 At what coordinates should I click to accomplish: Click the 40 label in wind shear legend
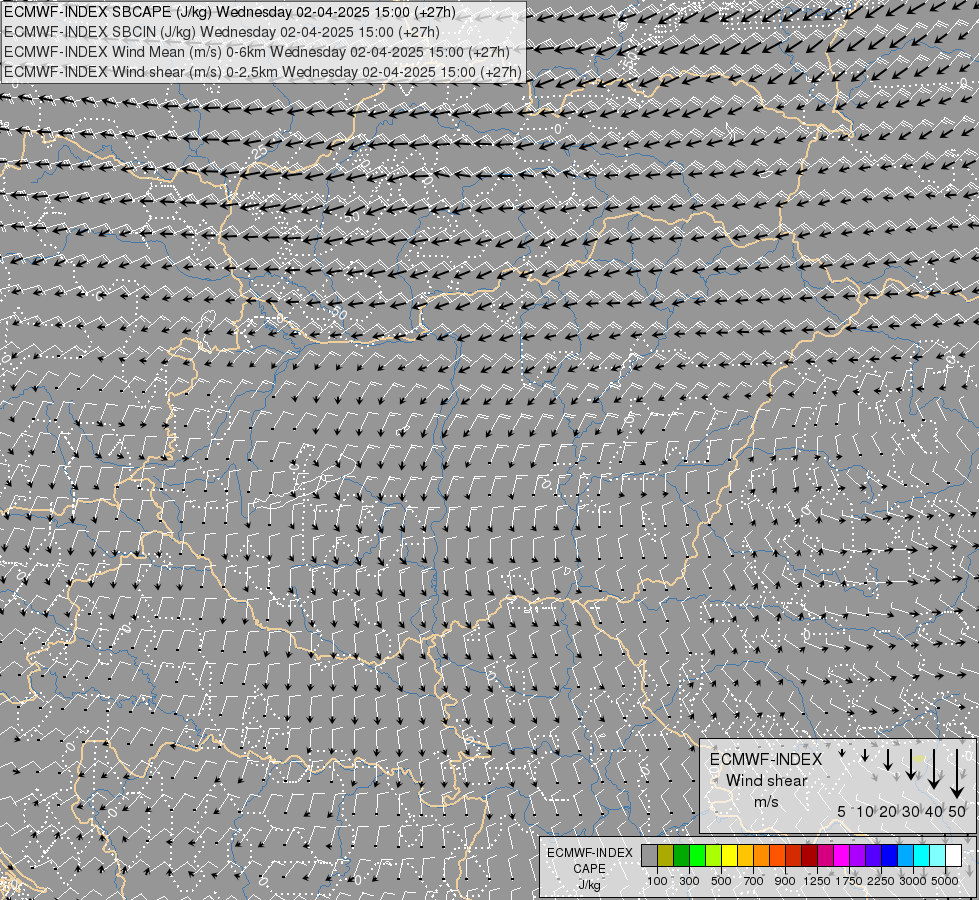[x=934, y=811]
